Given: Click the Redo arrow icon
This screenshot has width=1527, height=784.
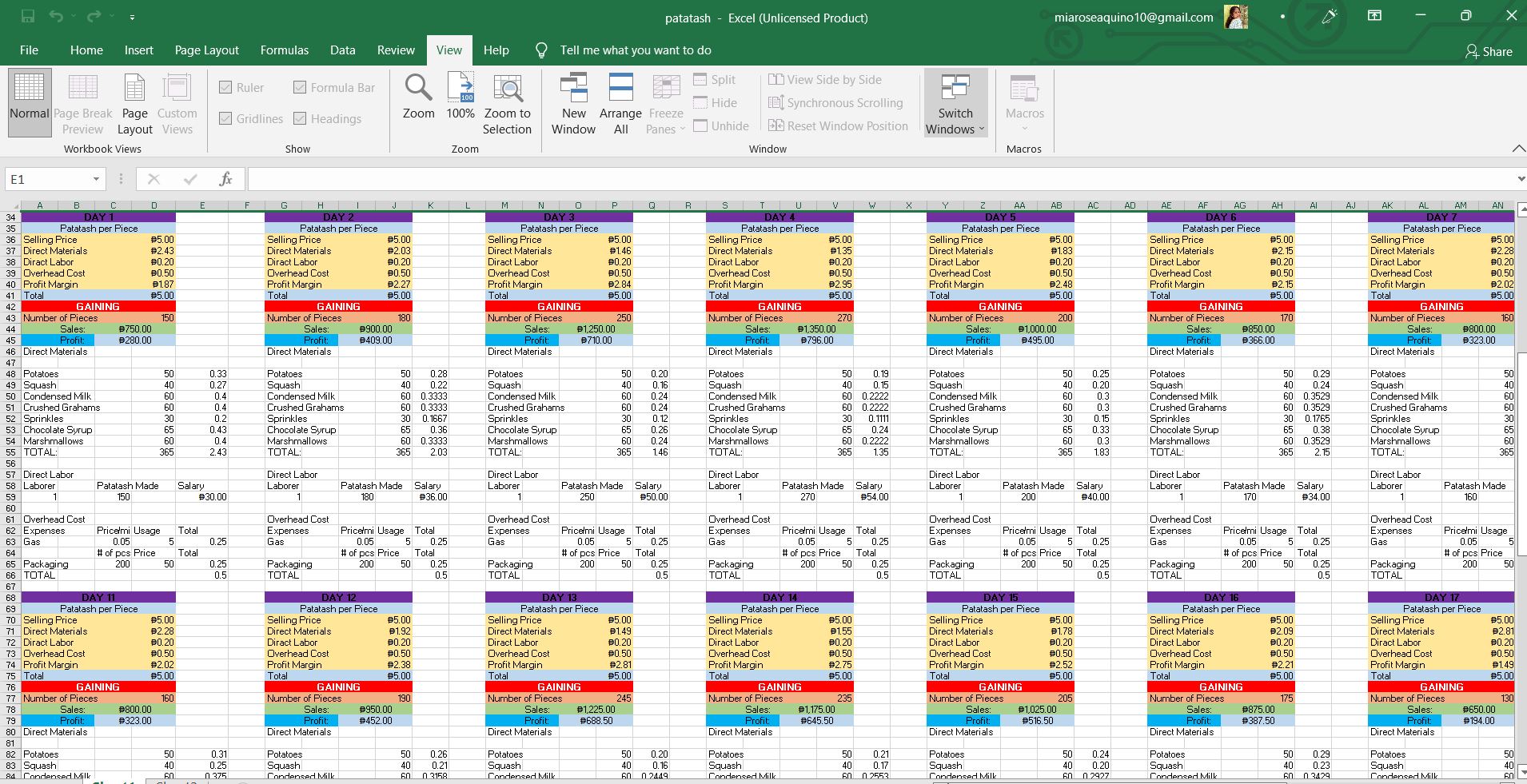Looking at the screenshot, I should (94, 16).
